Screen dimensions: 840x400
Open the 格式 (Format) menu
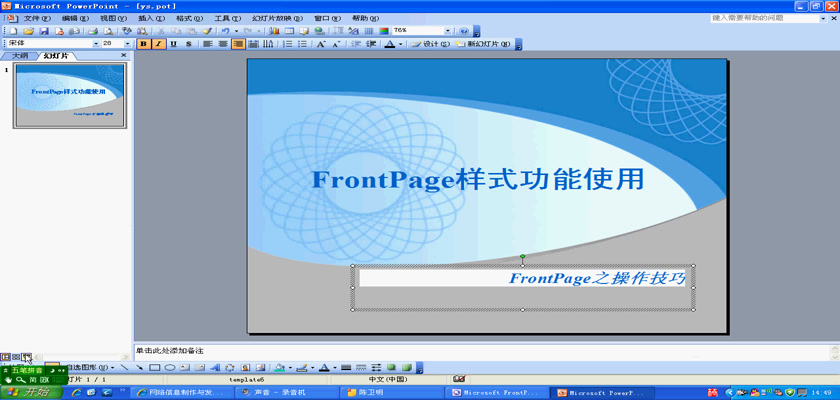tap(190, 18)
